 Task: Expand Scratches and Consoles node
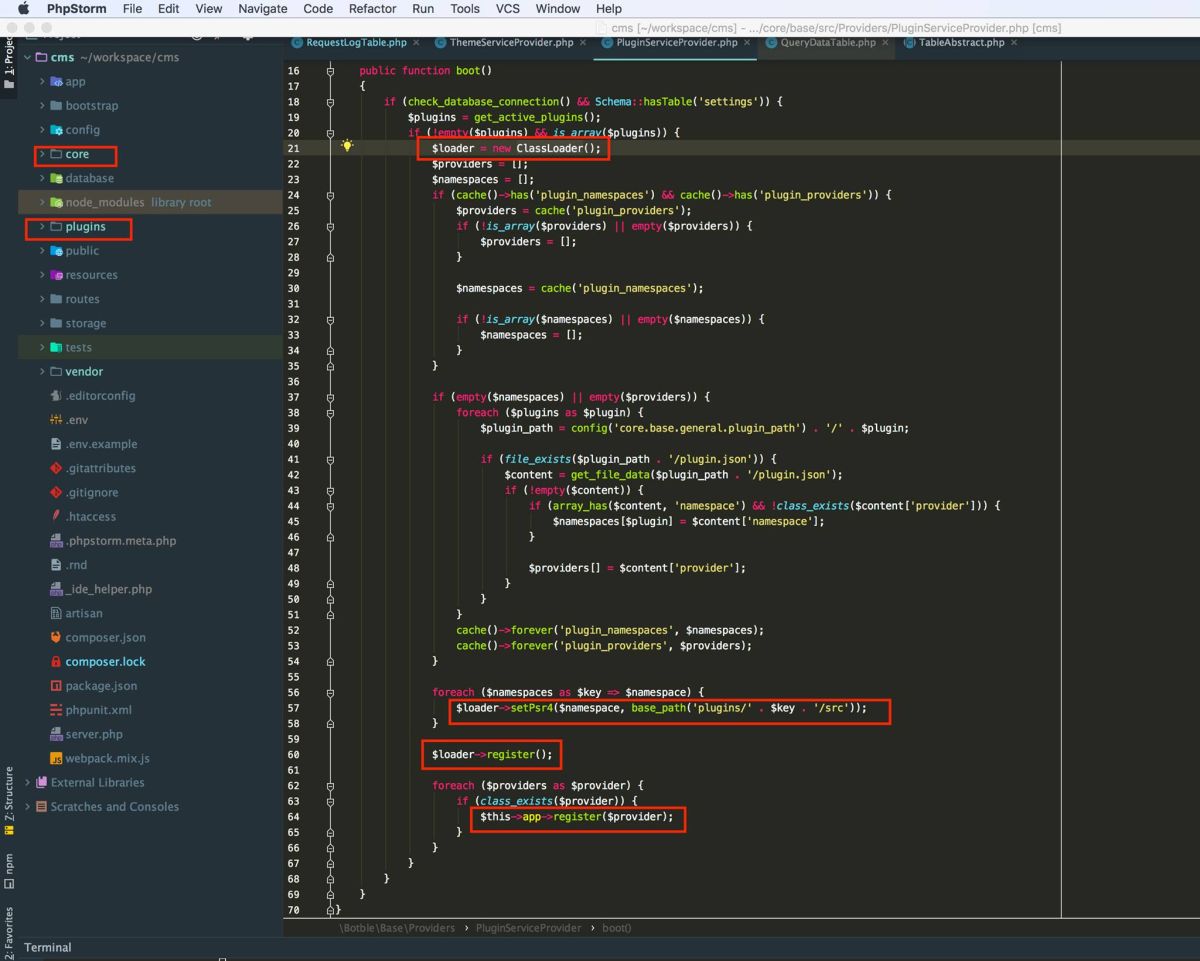[x=27, y=807]
